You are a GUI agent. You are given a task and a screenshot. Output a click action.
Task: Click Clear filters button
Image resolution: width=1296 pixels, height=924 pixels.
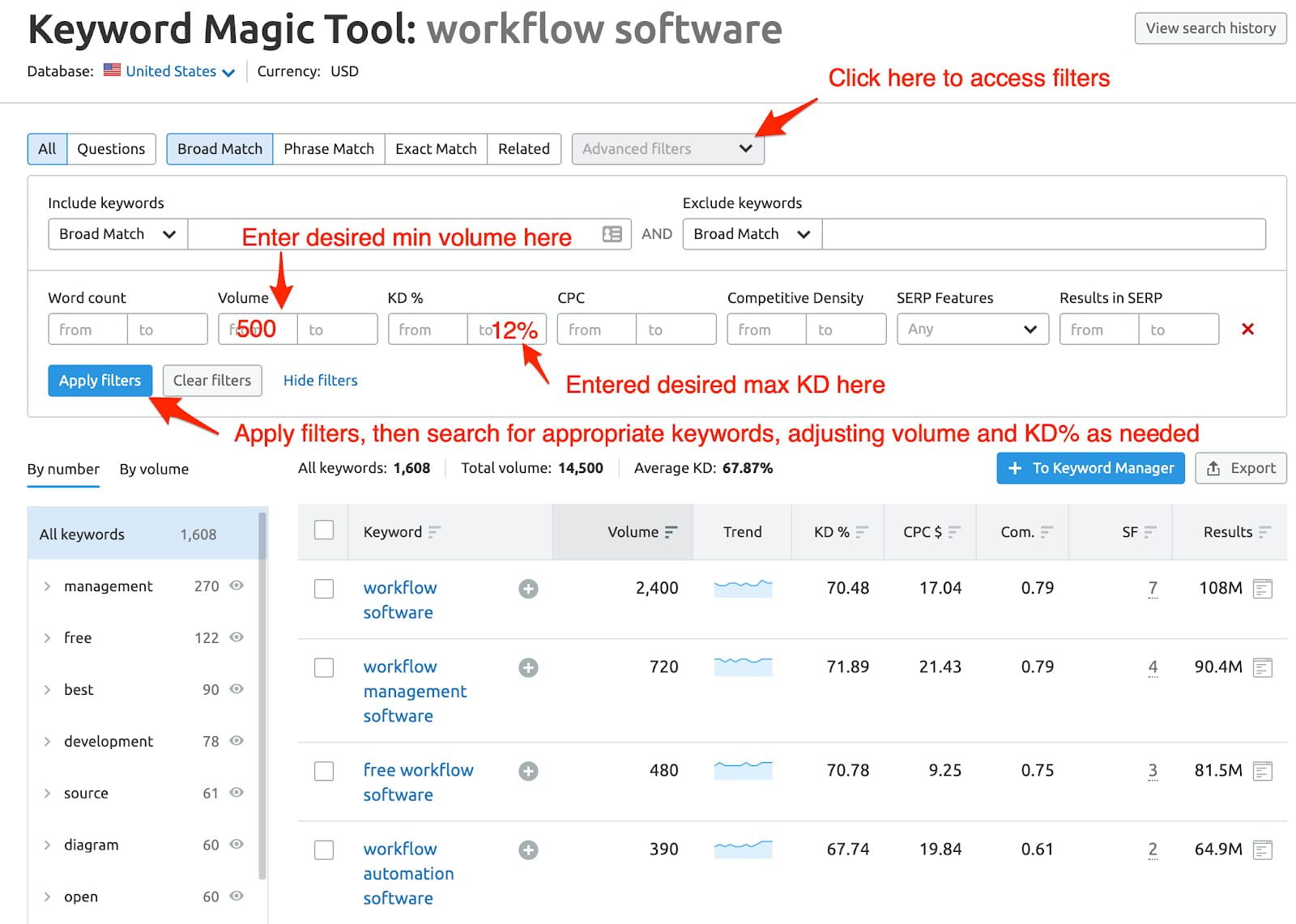click(x=212, y=381)
